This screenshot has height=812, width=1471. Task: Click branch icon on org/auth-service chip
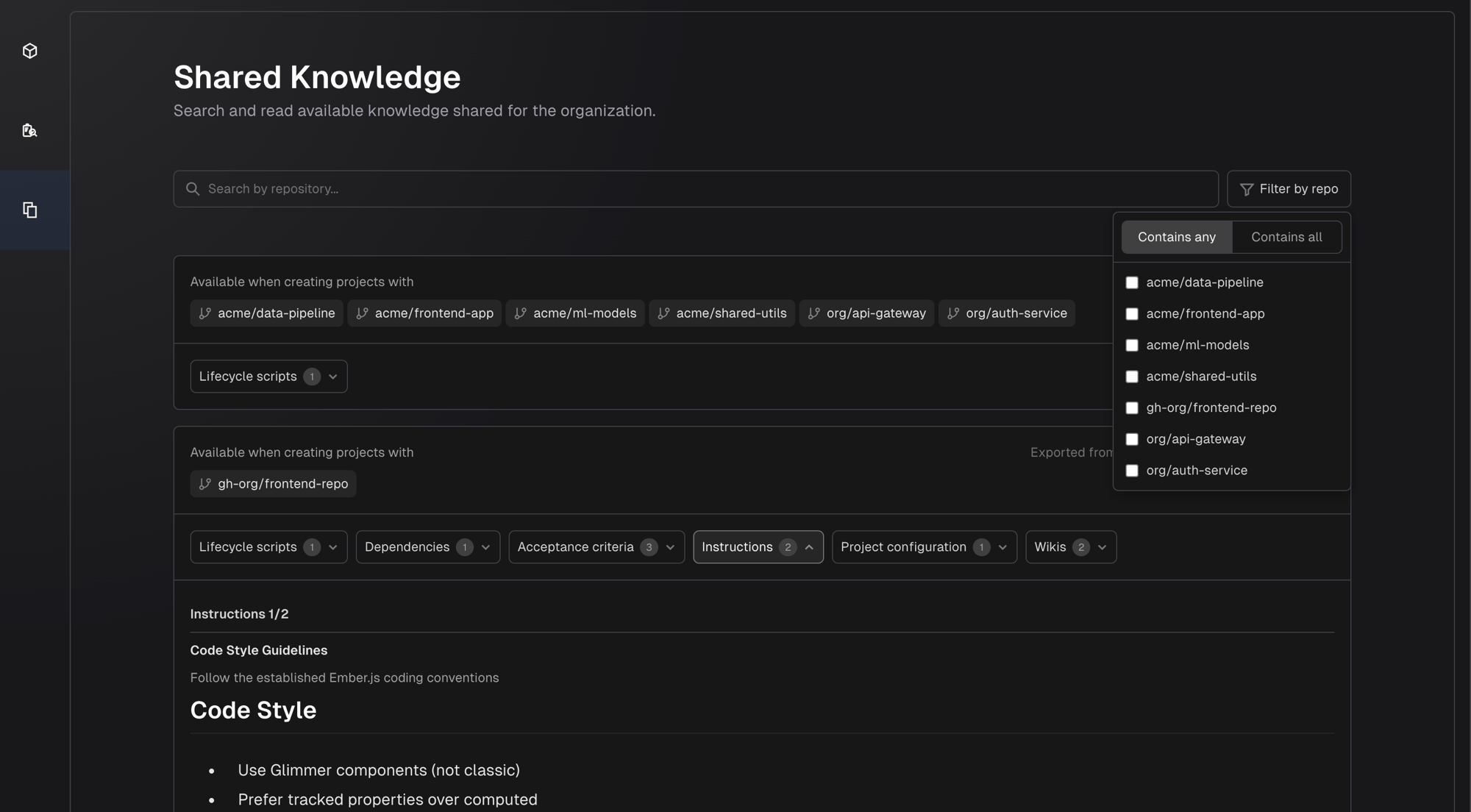953,313
